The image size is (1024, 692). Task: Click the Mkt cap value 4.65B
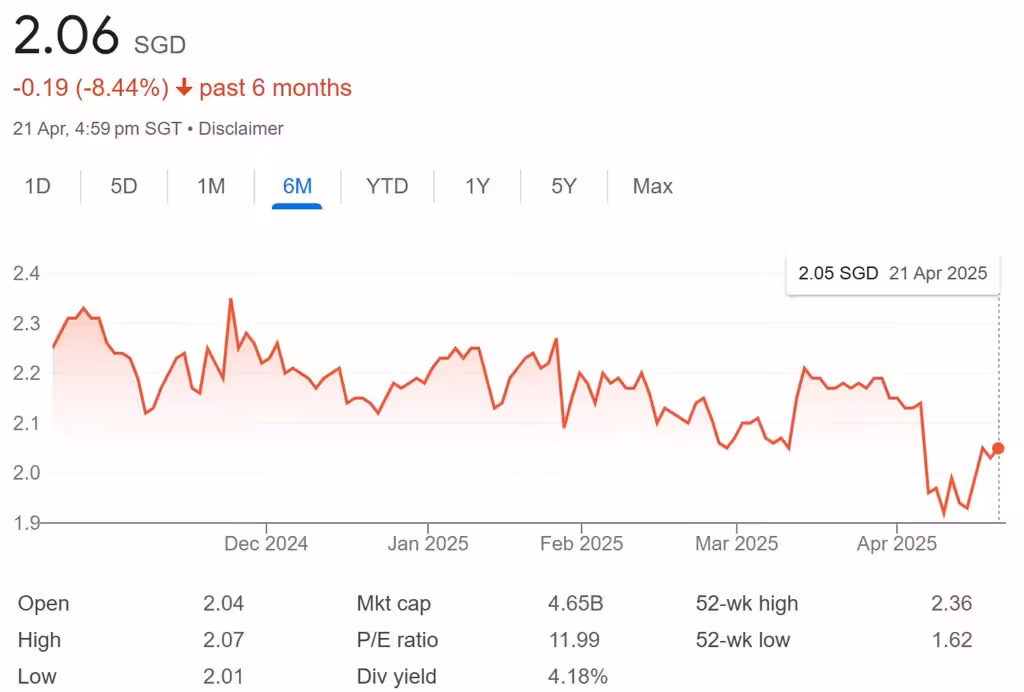[x=575, y=603]
